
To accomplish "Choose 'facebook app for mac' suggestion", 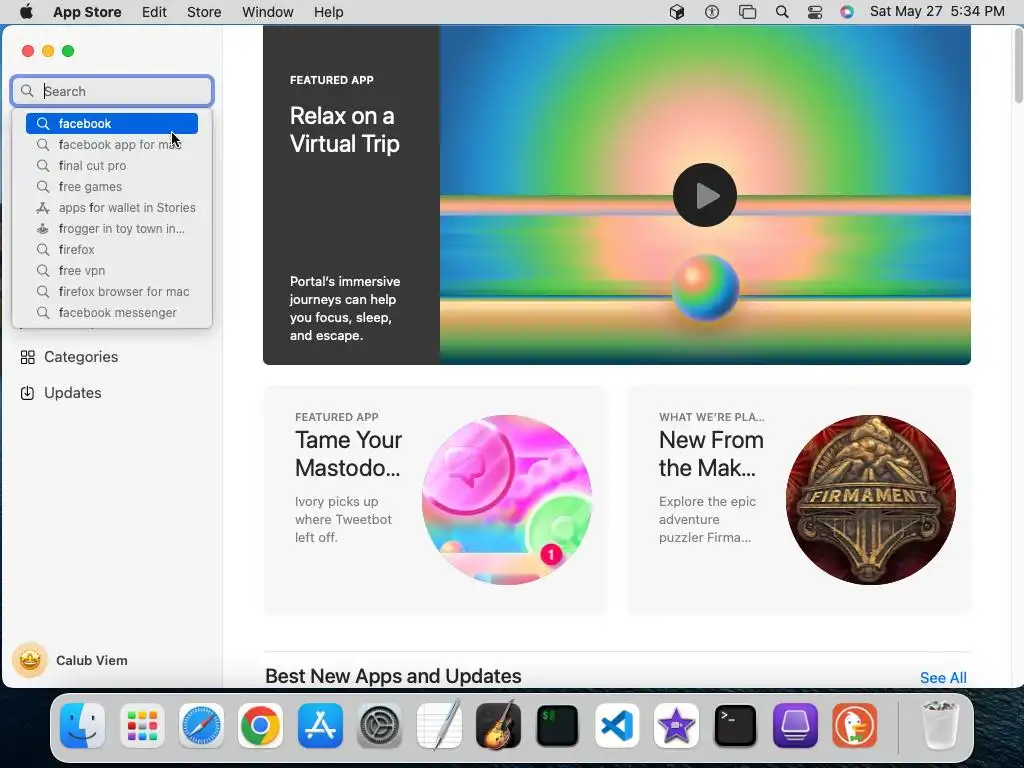I will pos(112,144).
